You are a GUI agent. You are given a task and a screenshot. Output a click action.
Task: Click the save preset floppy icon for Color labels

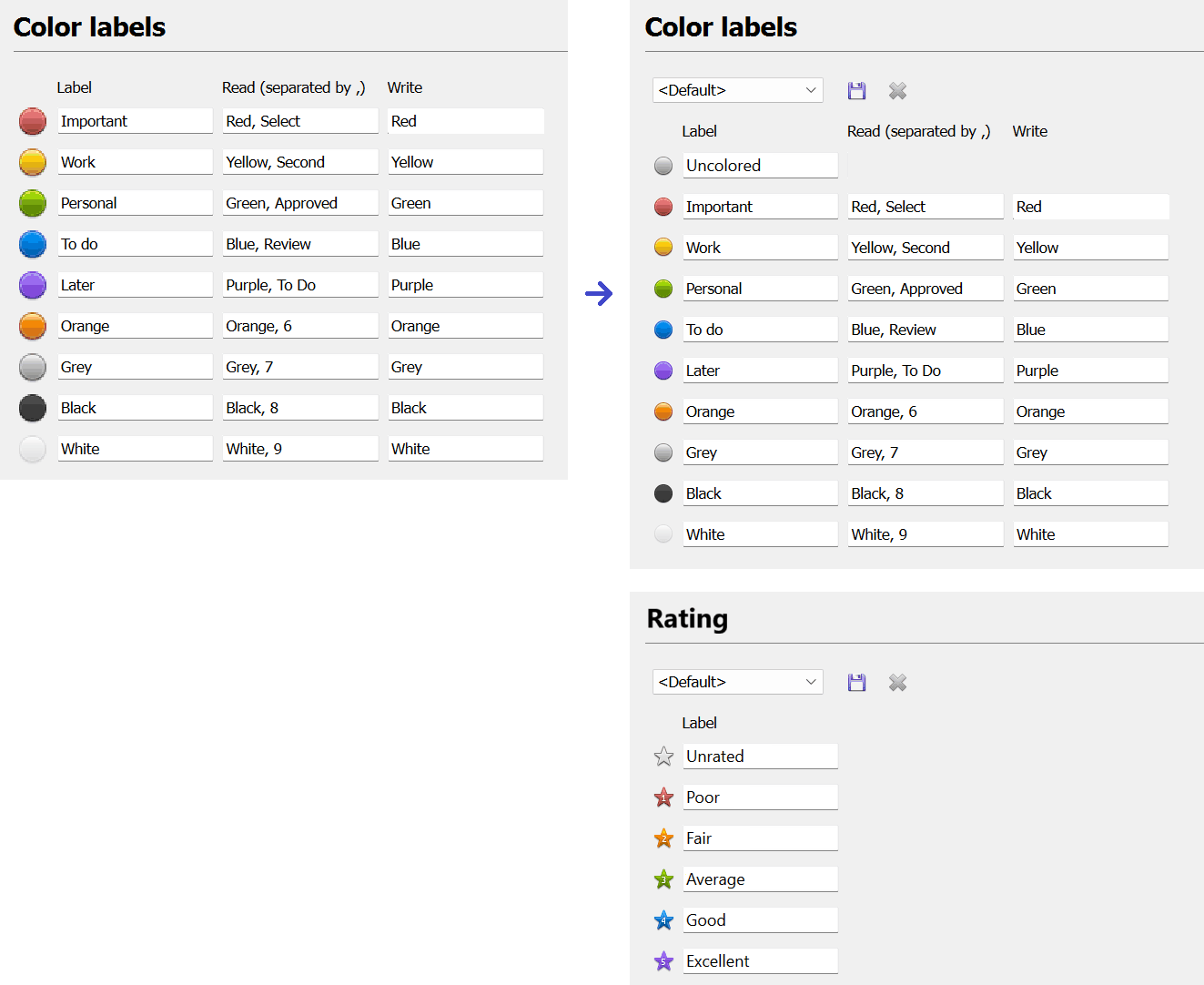click(856, 90)
